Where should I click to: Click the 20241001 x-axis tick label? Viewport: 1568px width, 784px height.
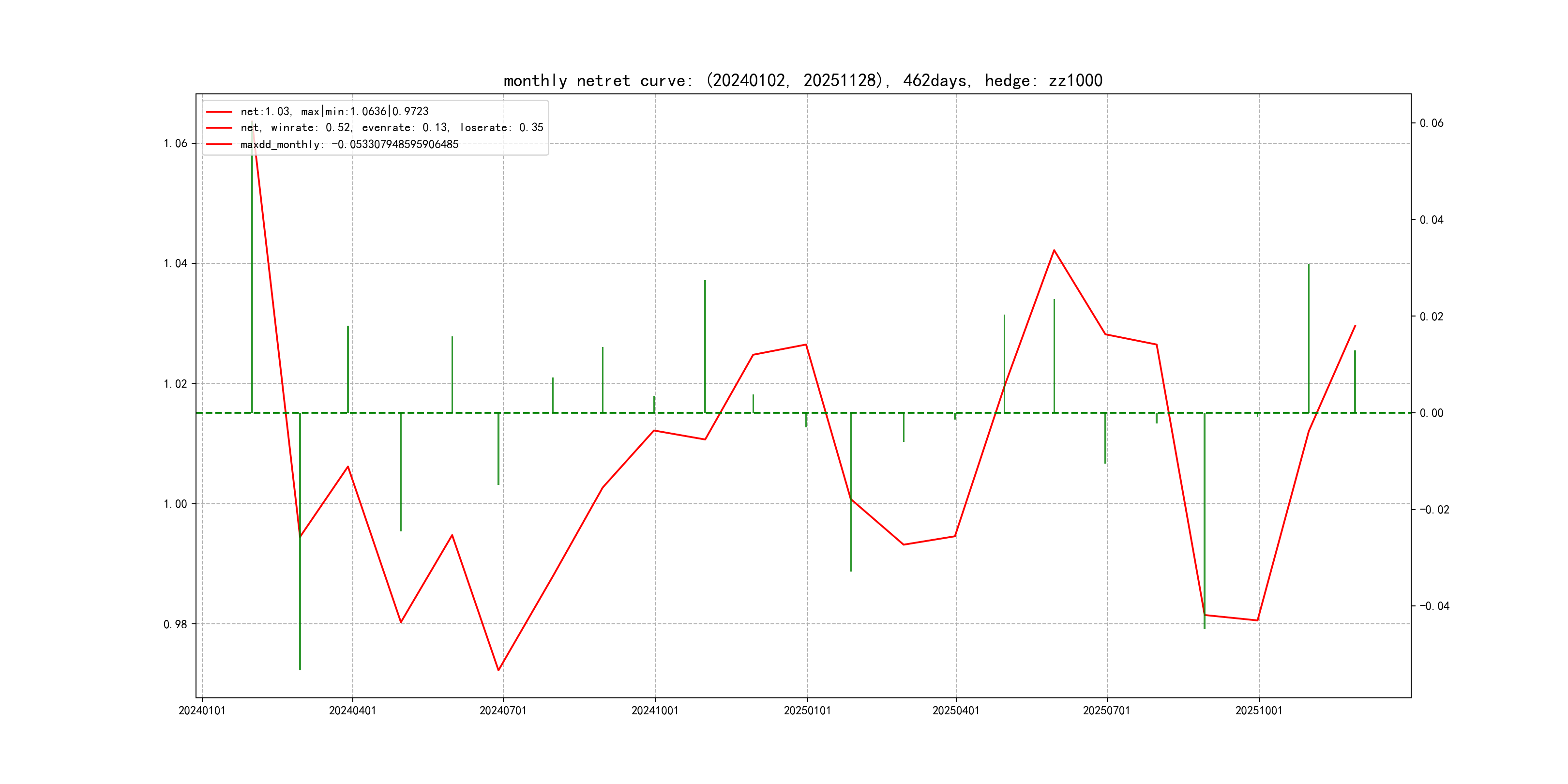tap(655, 710)
